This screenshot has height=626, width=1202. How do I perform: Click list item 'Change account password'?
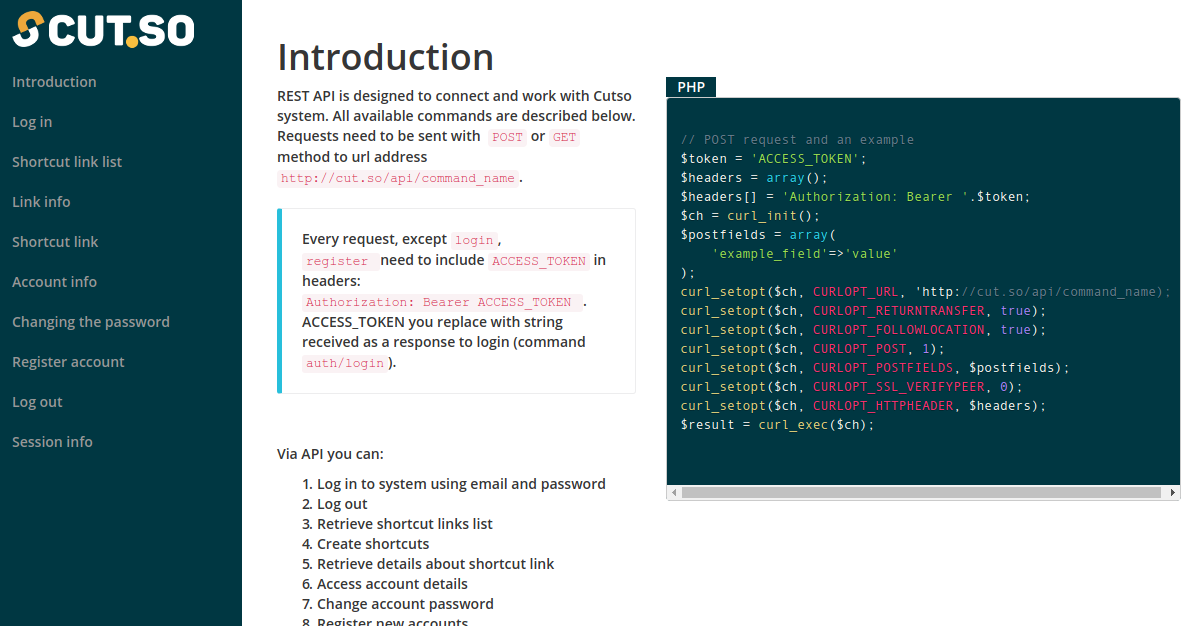[405, 604]
